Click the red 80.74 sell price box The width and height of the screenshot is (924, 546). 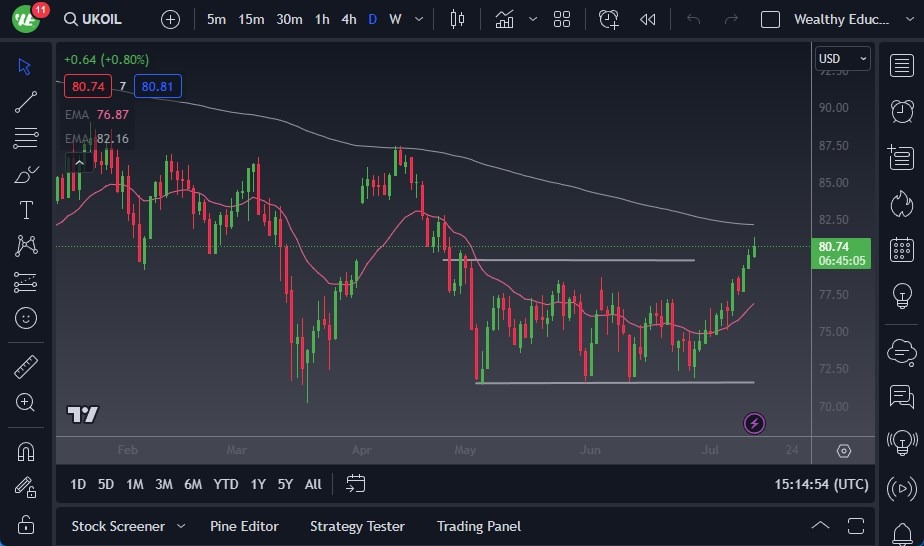84,87
